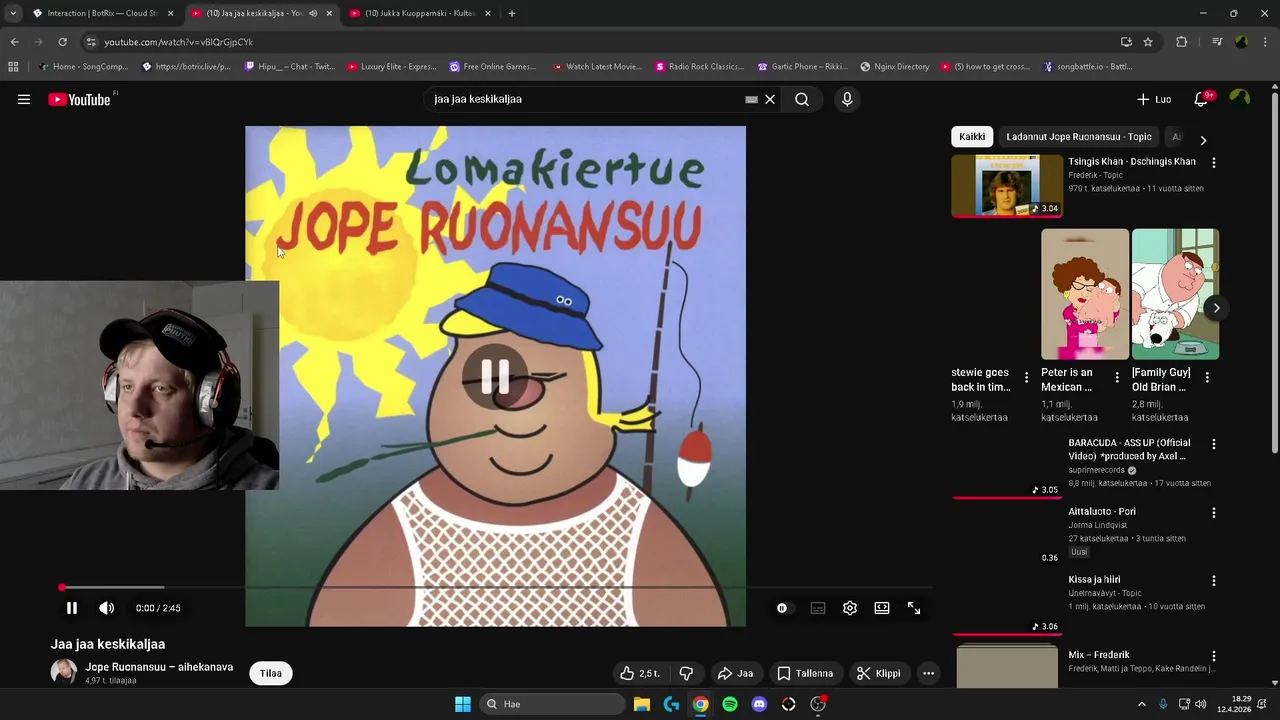Open more actions below the video
The width and height of the screenshot is (1280, 720).
click(x=928, y=673)
